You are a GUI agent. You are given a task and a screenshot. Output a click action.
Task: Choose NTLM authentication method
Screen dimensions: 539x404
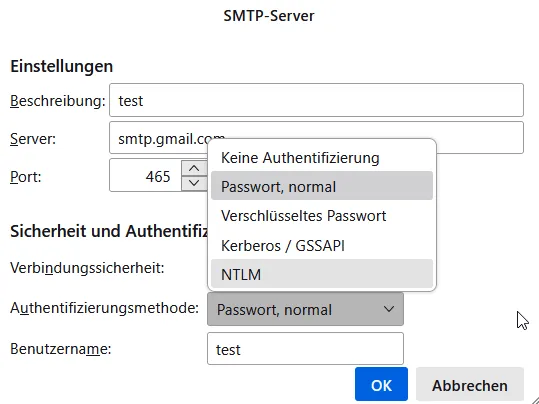click(x=322, y=274)
